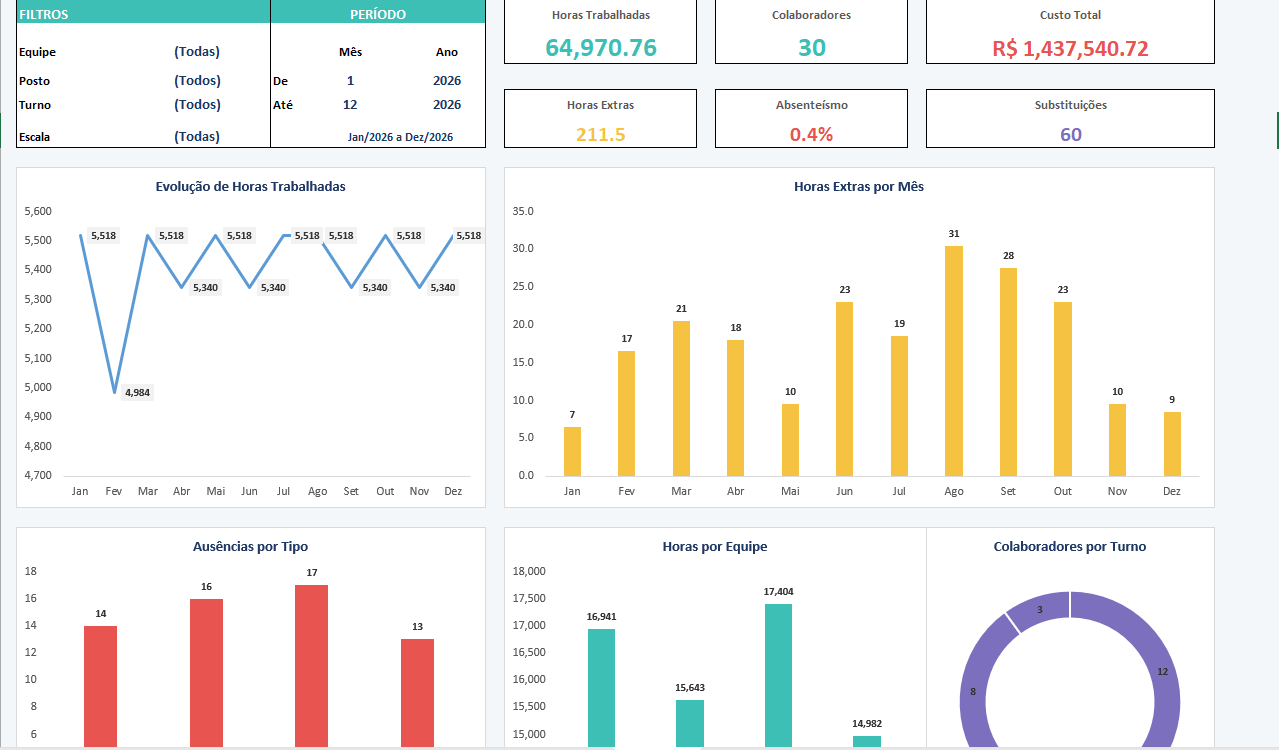The width and height of the screenshot is (1279, 750).
Task: Click the red Ausências bar labeled 13
Action: 417,692
